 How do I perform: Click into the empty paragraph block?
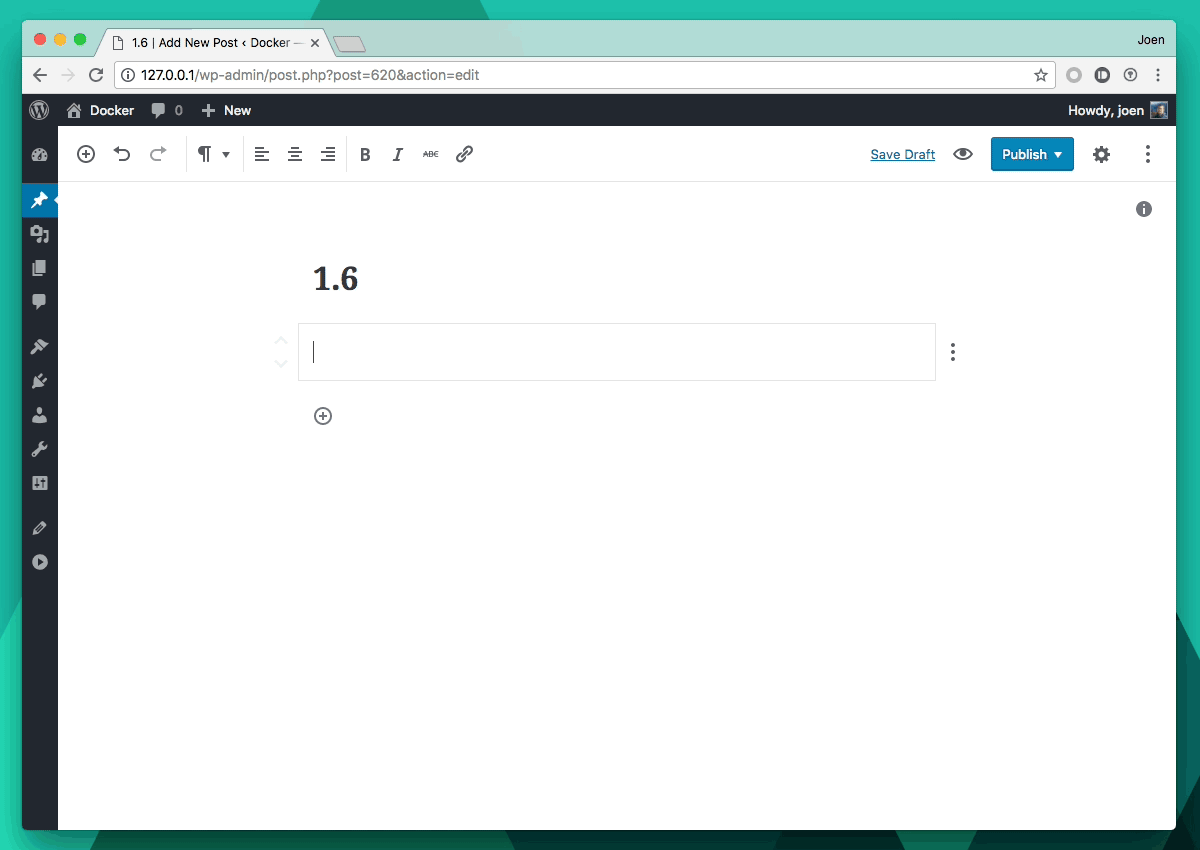(616, 352)
